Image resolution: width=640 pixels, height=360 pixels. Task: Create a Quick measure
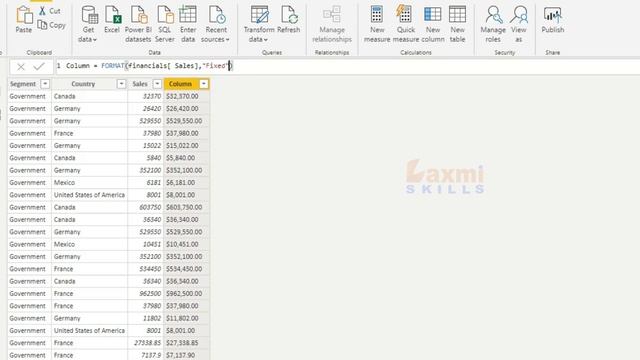click(406, 24)
